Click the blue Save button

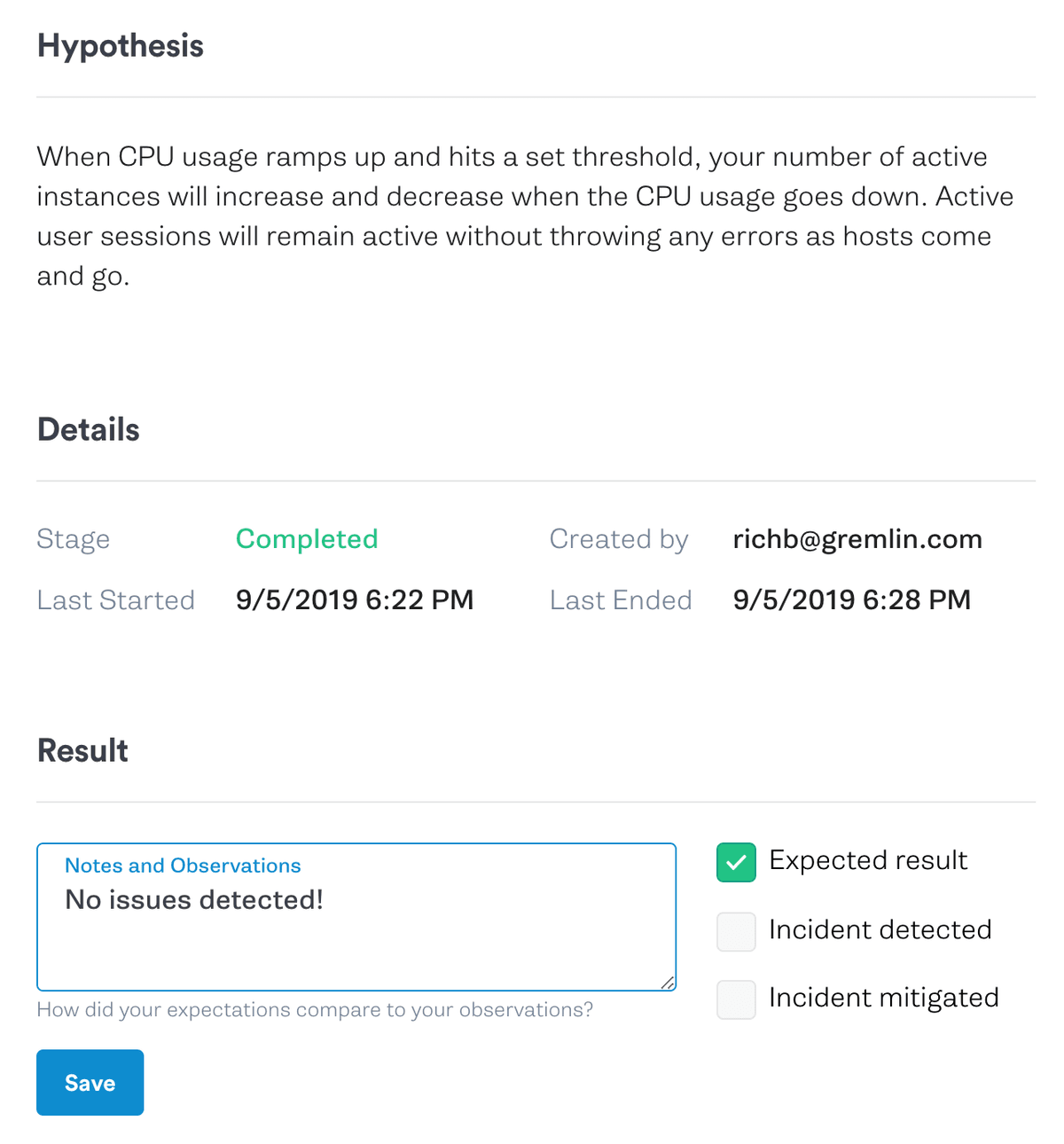pos(90,1083)
